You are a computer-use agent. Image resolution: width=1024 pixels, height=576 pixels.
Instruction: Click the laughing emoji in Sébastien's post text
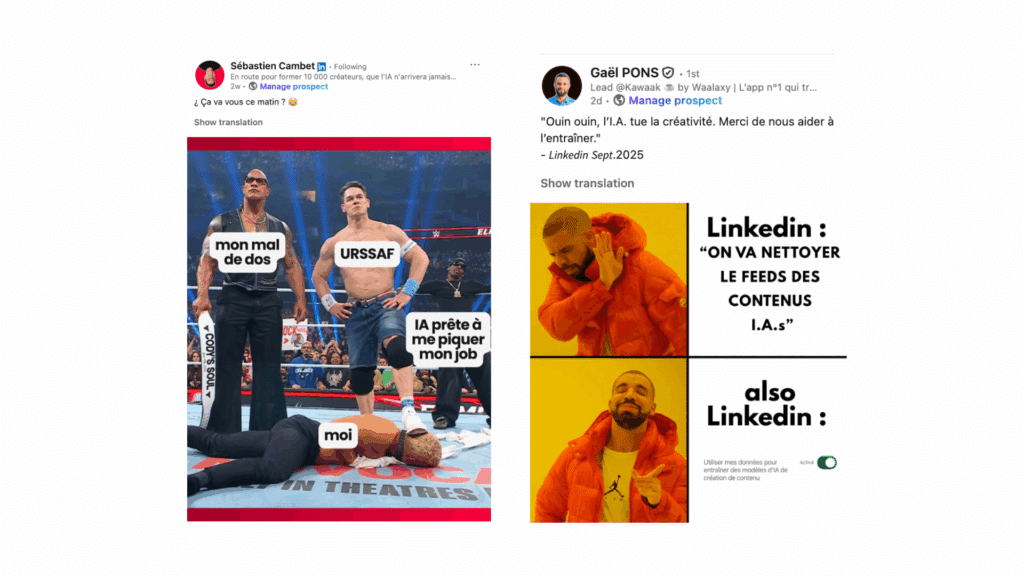tap(293, 102)
